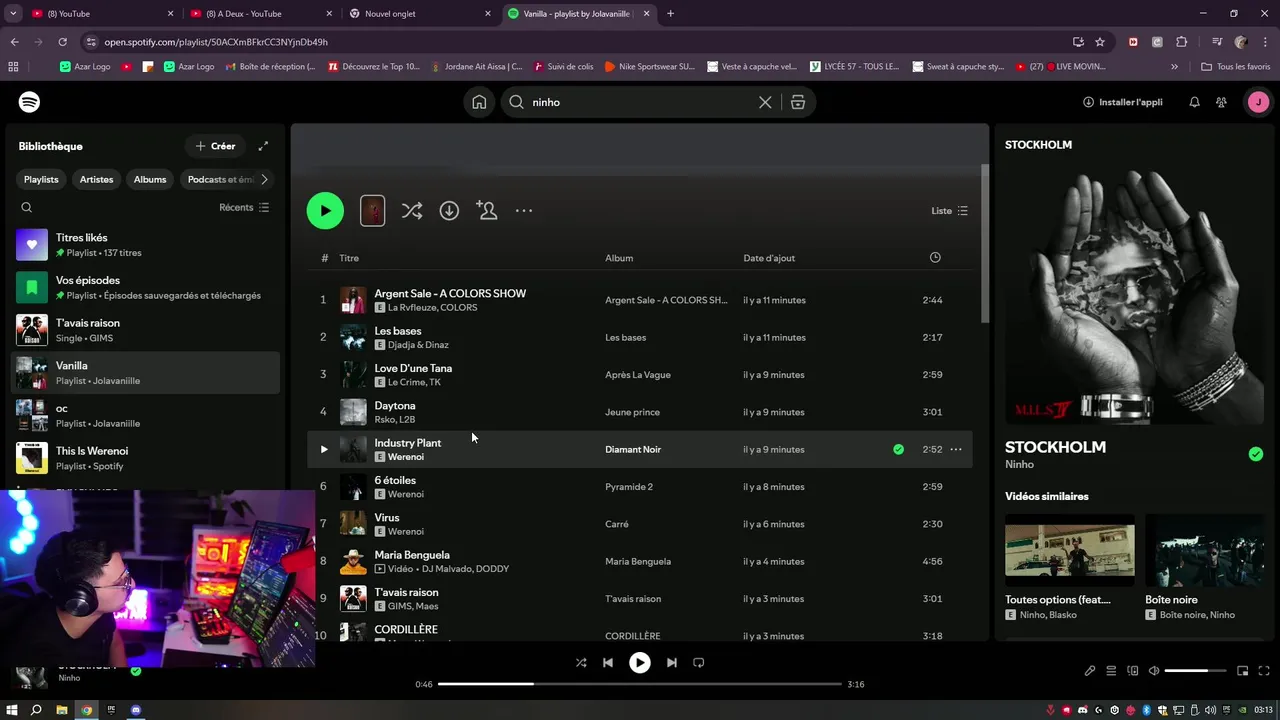Click Installer l'appli button
Screen dimensions: 1280x720
pyautogui.click(x=1123, y=102)
